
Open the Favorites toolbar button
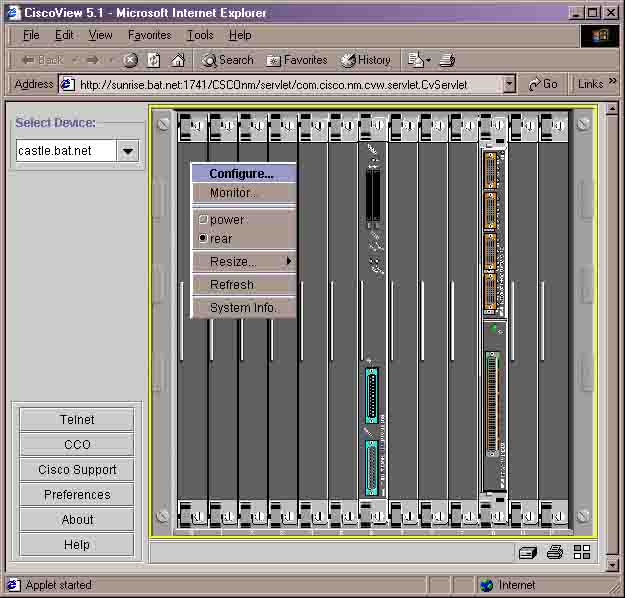pyautogui.click(x=297, y=60)
